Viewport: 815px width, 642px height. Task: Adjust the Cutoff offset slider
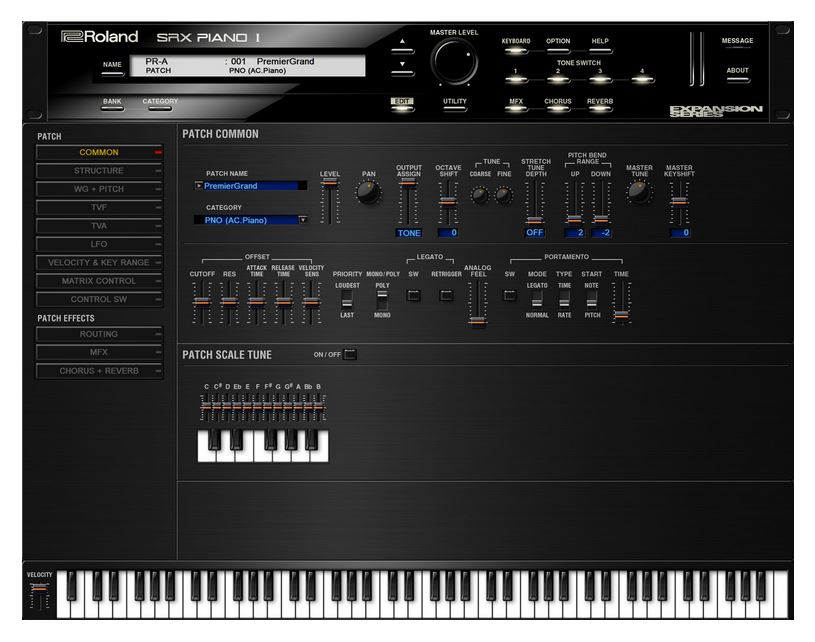click(202, 303)
